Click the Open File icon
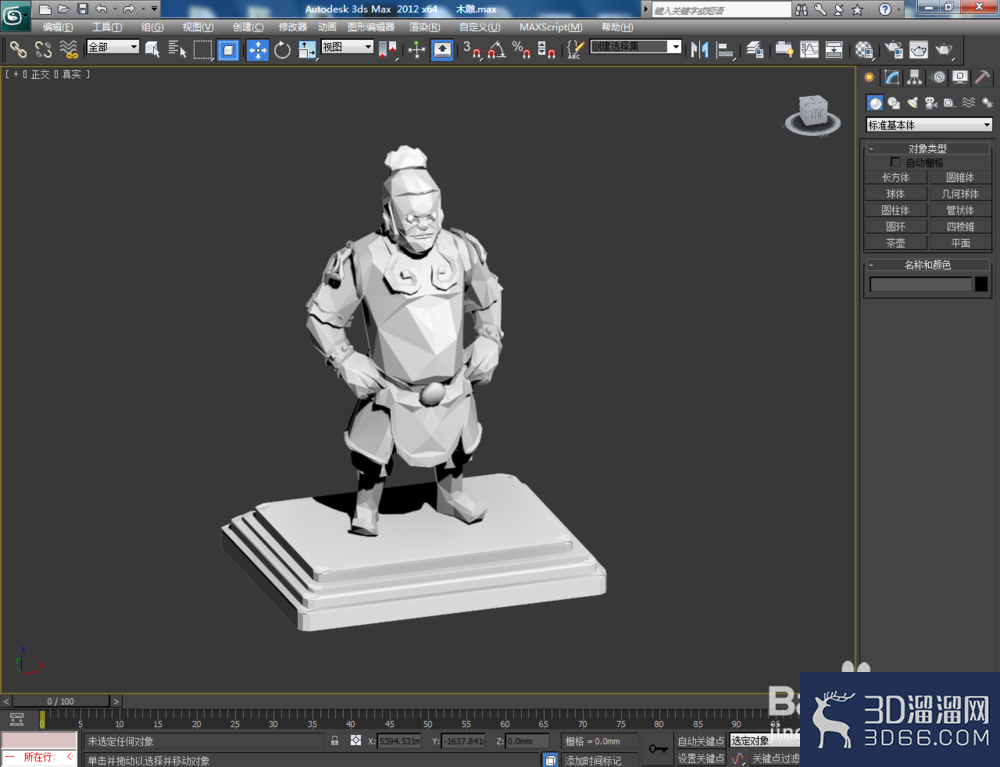The width and height of the screenshot is (1000, 767). [63, 9]
